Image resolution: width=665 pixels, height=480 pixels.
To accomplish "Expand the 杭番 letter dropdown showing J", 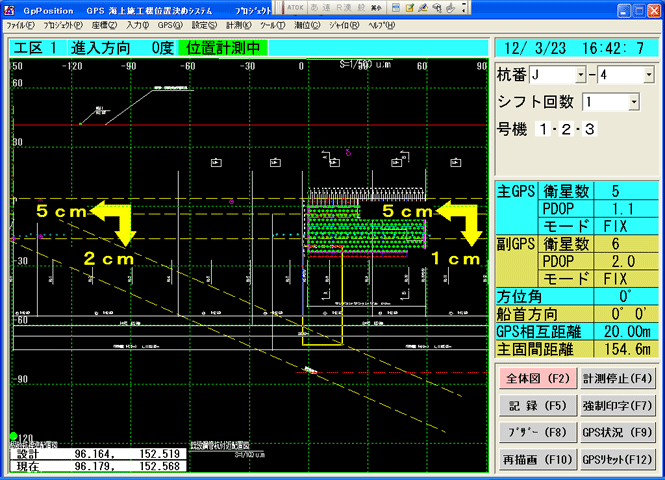I will click(x=580, y=76).
